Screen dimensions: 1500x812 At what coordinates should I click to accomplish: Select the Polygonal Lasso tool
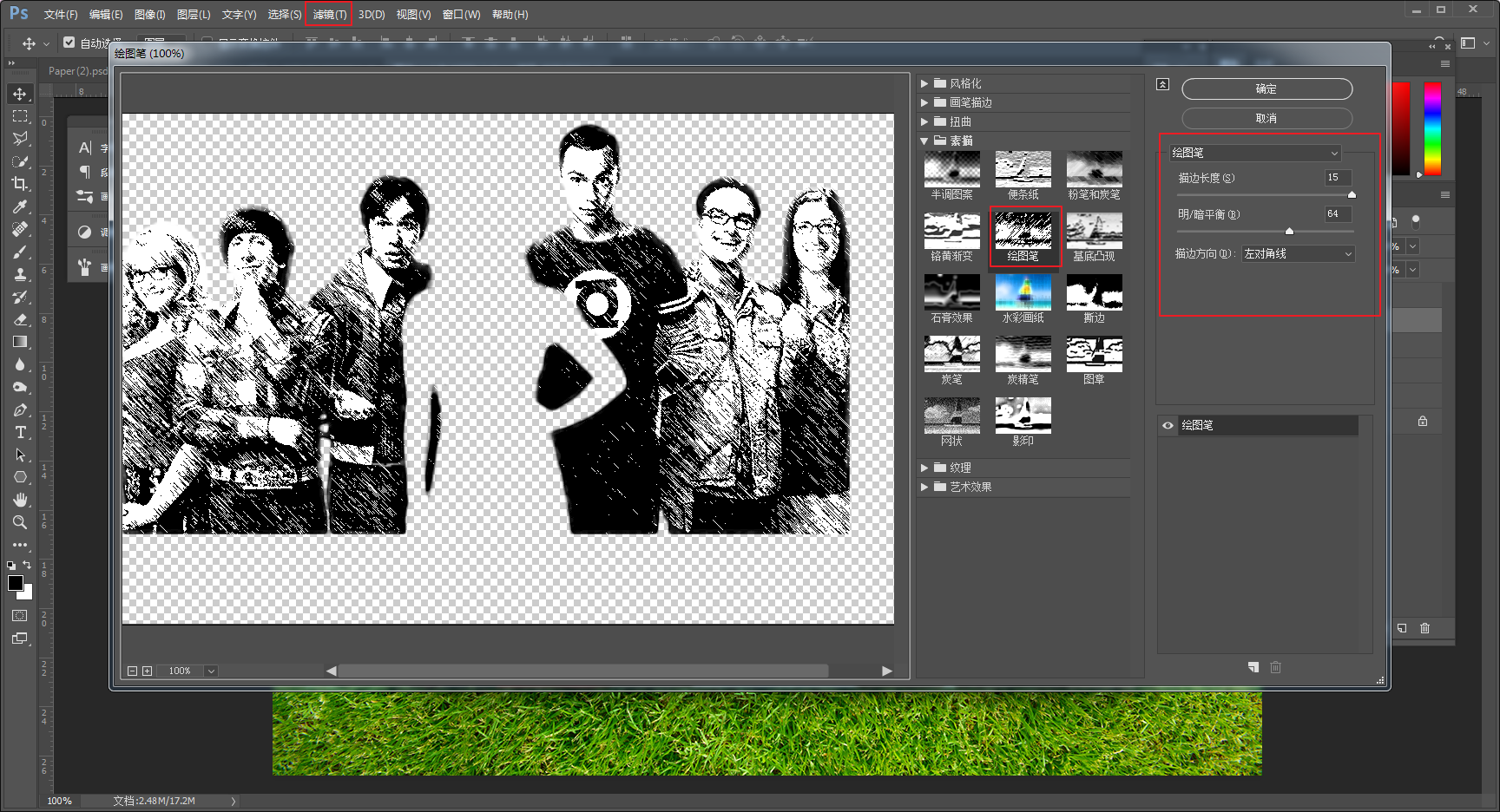(x=20, y=138)
